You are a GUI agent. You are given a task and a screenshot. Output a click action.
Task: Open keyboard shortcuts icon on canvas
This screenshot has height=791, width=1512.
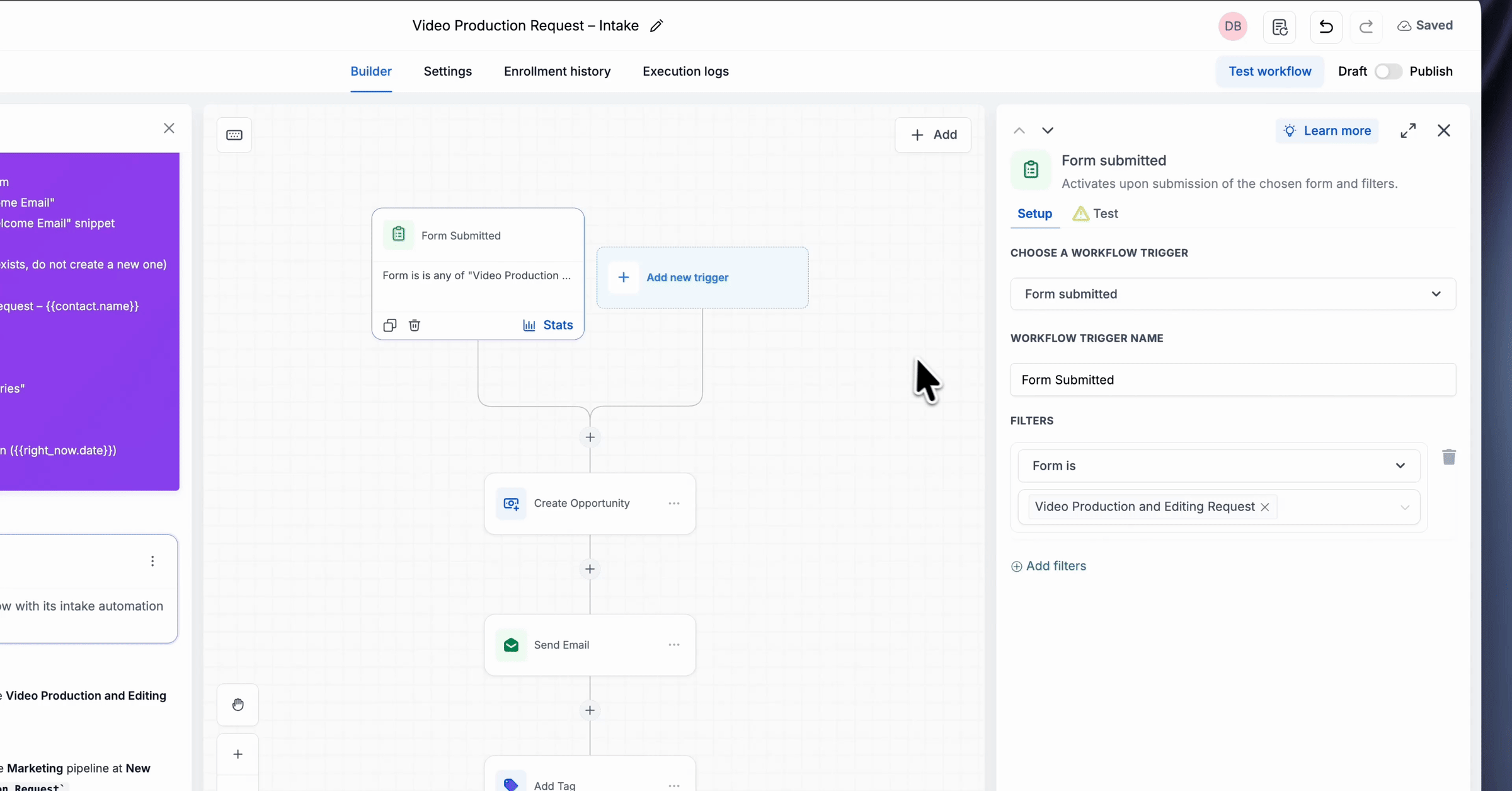pos(234,135)
